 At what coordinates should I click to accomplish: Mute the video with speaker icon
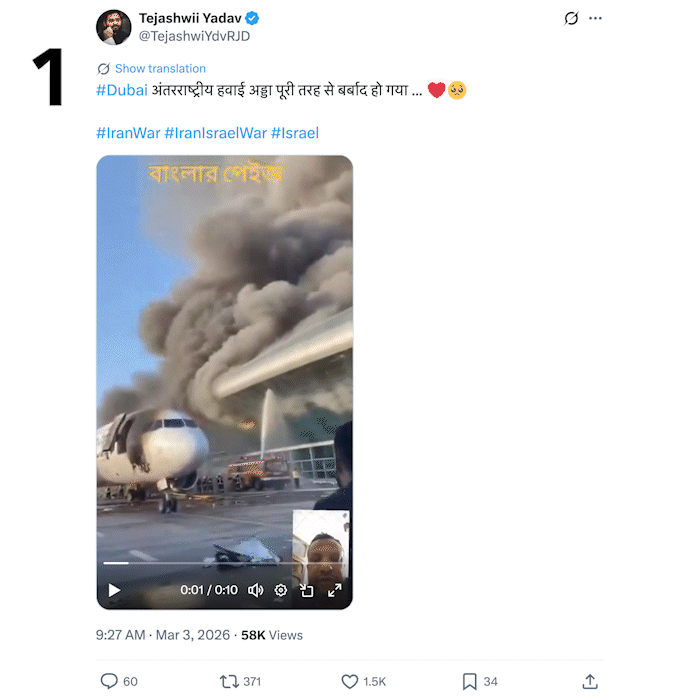tap(255, 590)
